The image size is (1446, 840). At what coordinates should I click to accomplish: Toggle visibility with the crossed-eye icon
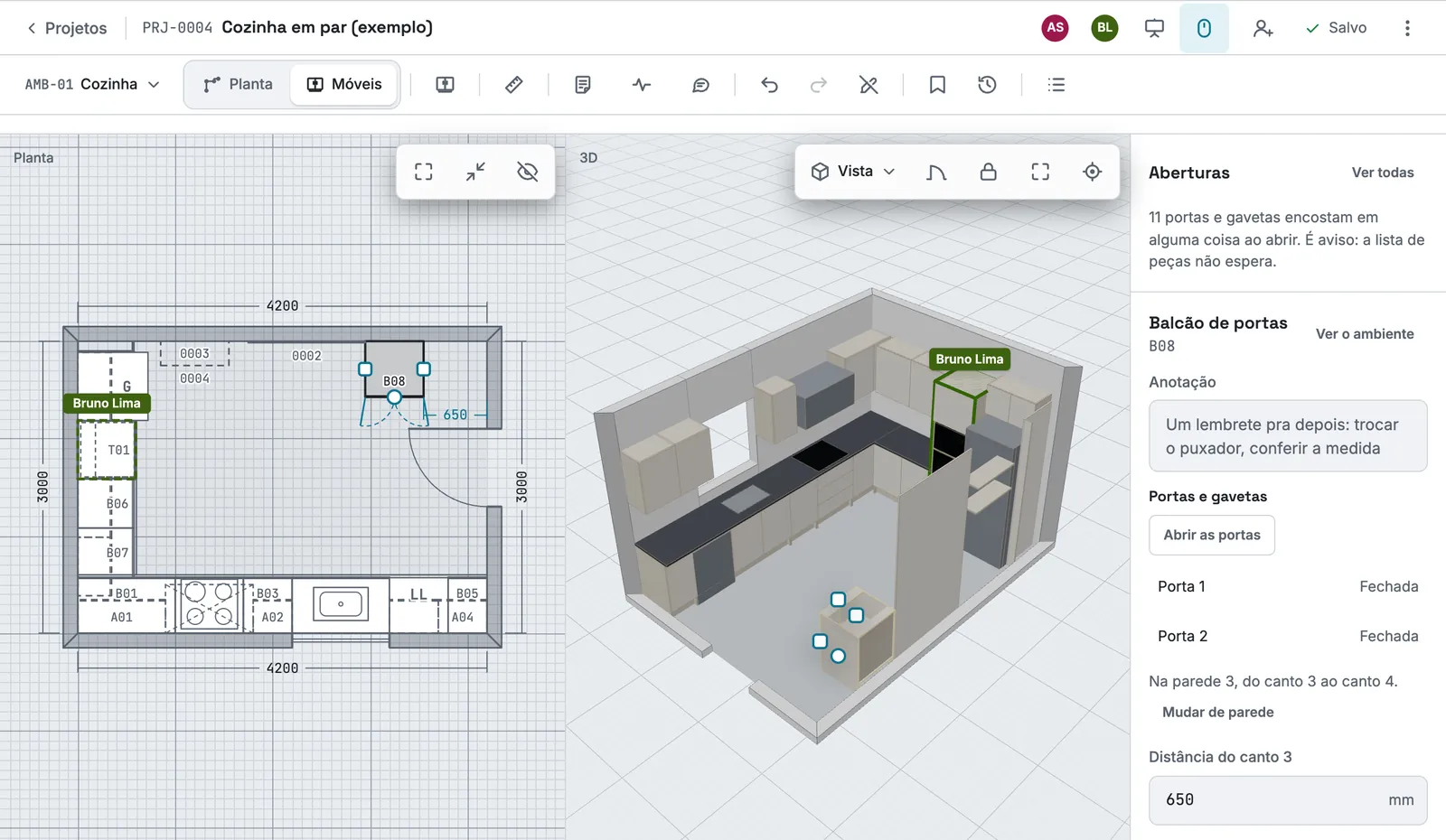[528, 172]
